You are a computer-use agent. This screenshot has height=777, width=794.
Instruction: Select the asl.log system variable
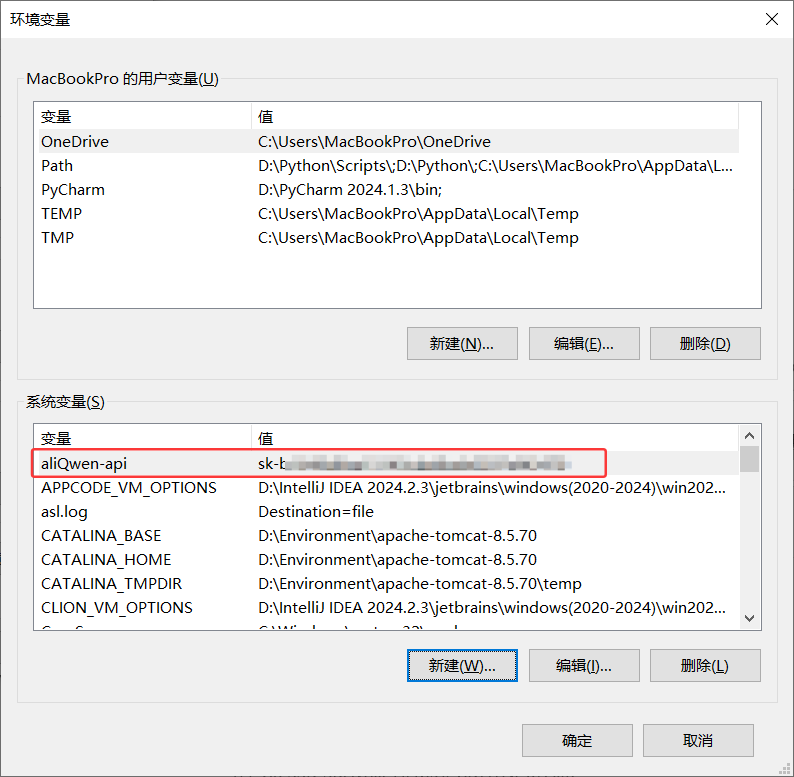pyautogui.click(x=67, y=512)
